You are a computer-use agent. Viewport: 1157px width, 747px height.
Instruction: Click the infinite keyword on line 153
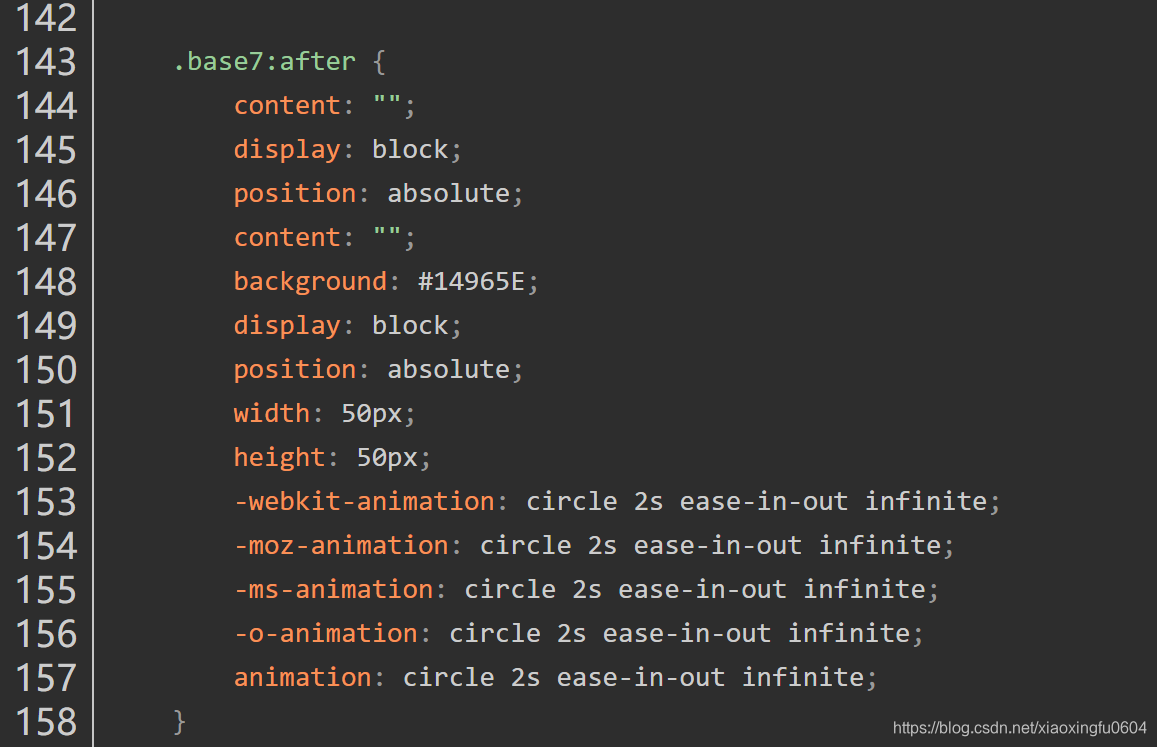[926, 501]
